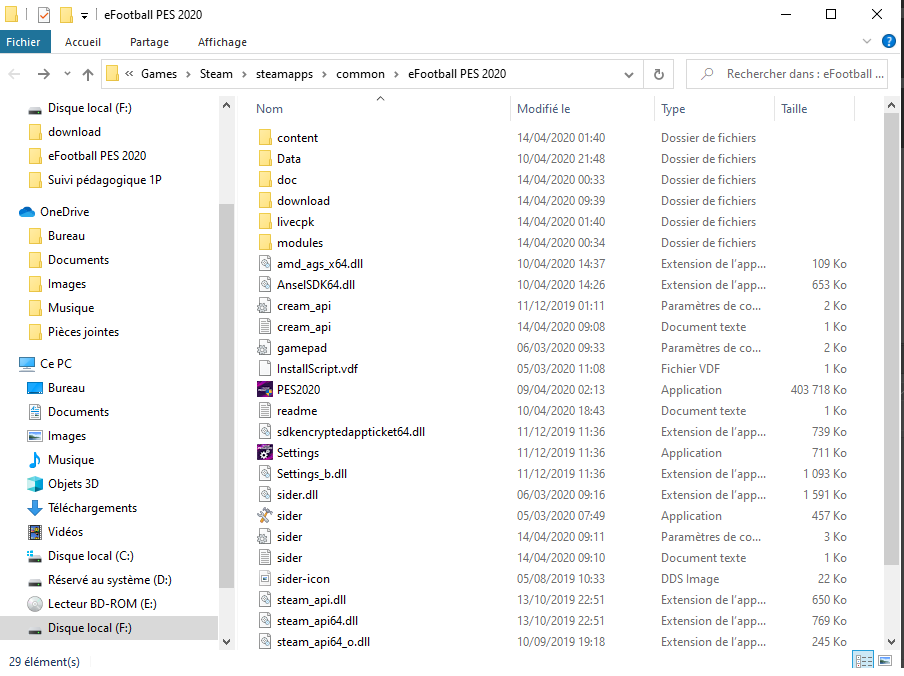Image resolution: width=904 pixels, height=676 pixels.
Task: Select the content folder icon
Action: (265, 137)
